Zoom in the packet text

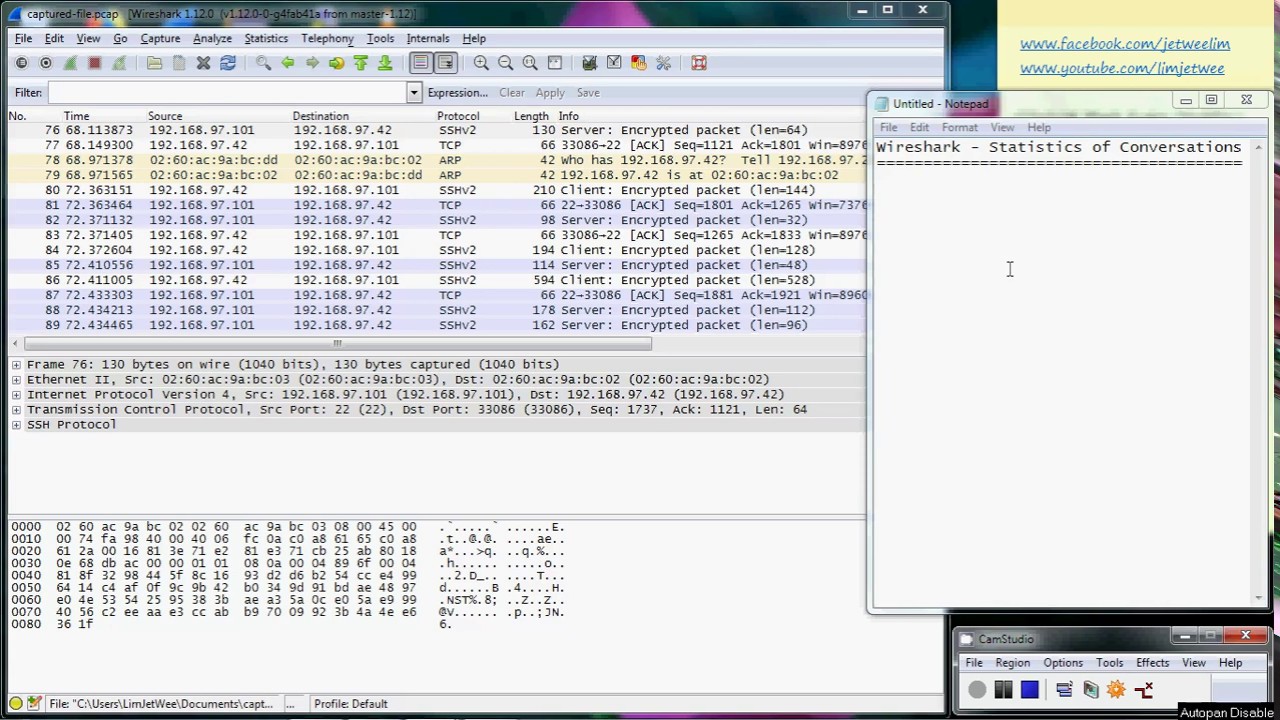click(481, 63)
